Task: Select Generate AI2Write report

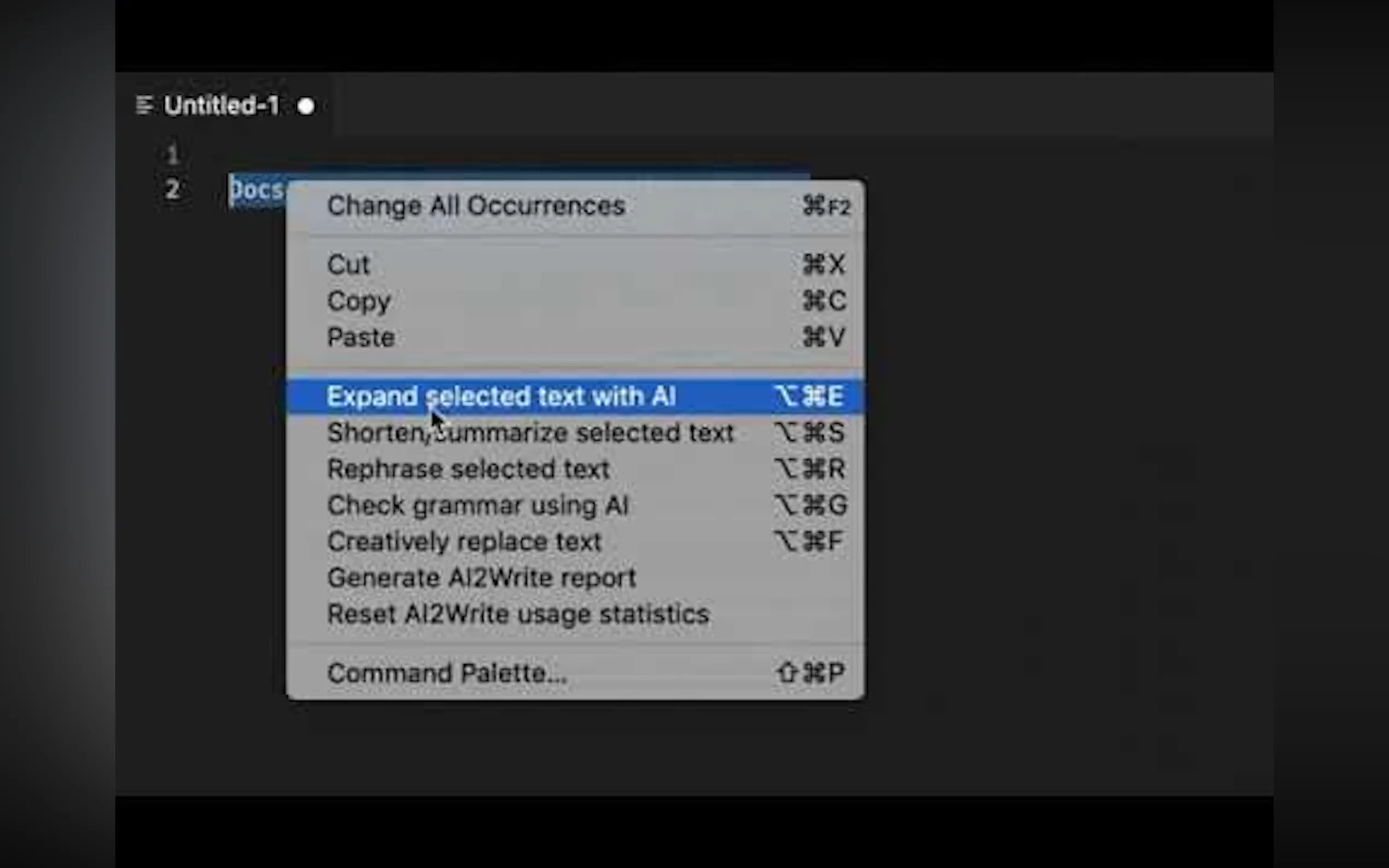Action: point(481,578)
